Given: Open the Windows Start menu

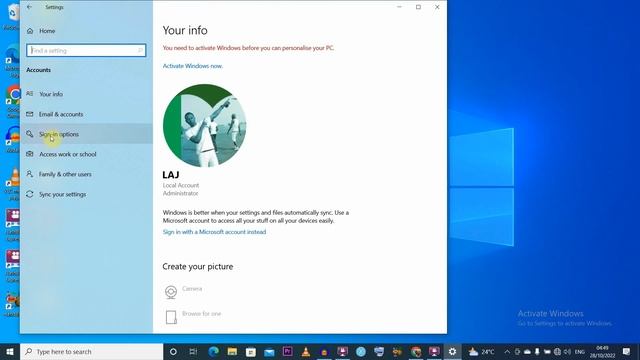Looking at the screenshot, I should 10,351.
